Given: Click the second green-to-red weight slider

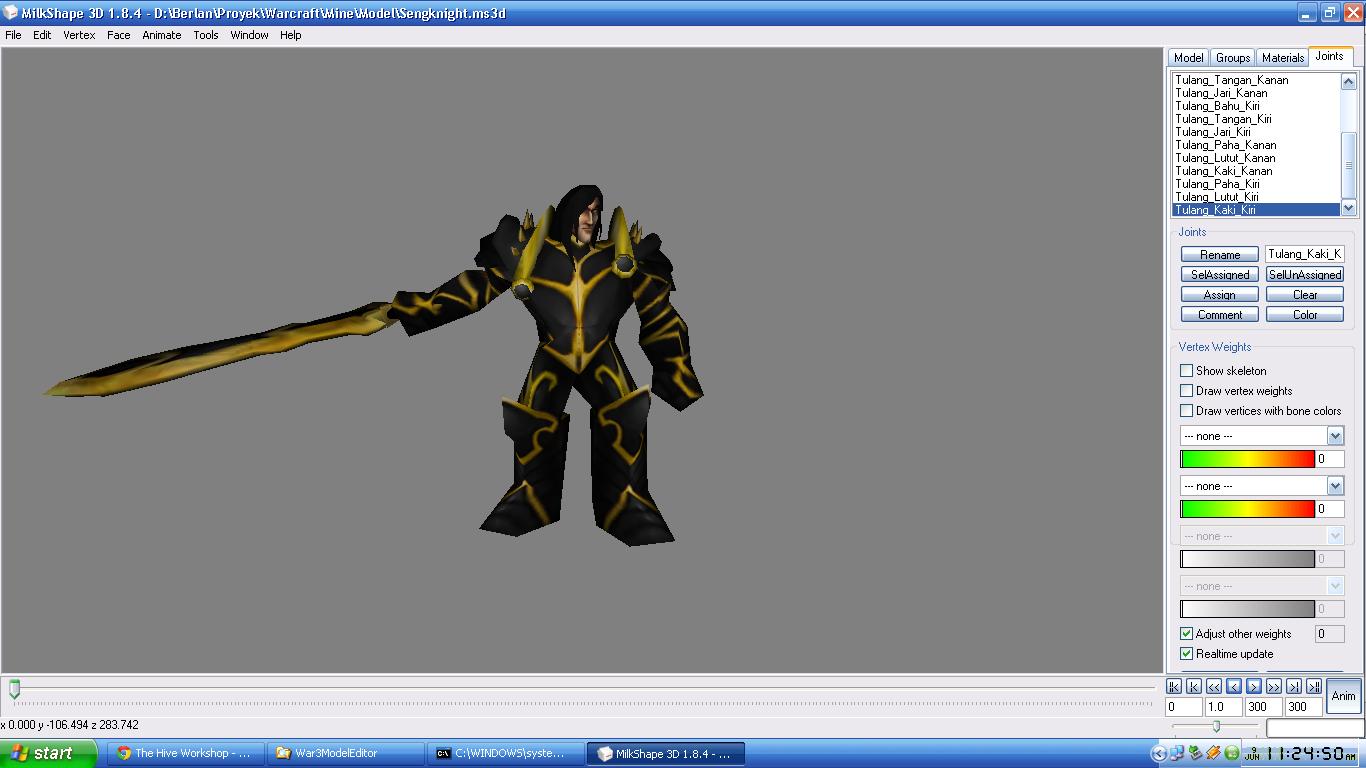Looking at the screenshot, I should coord(1247,509).
